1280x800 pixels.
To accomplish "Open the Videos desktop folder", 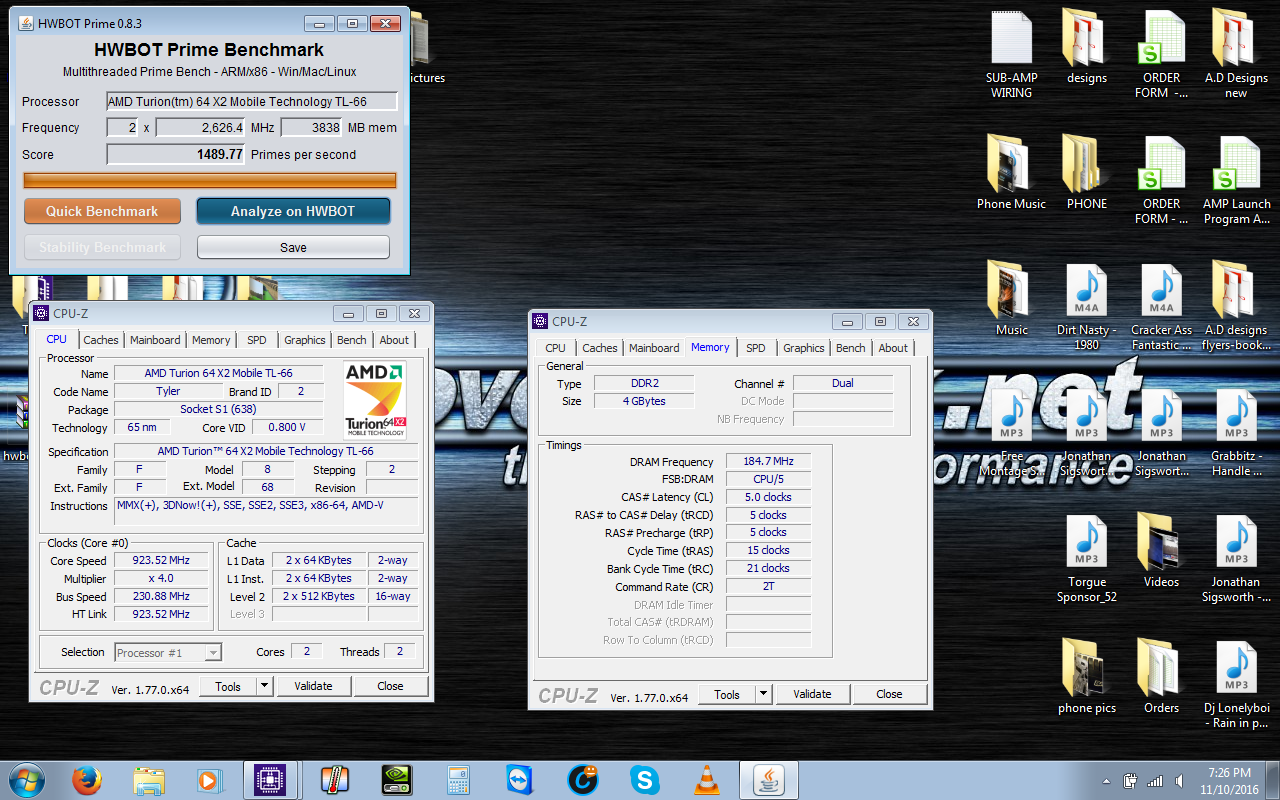I will (x=1161, y=552).
